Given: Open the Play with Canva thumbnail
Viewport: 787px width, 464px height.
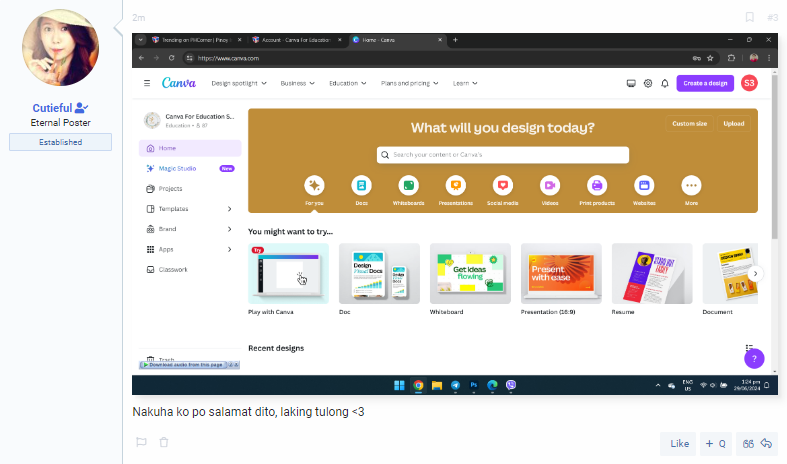Looking at the screenshot, I should [288, 274].
